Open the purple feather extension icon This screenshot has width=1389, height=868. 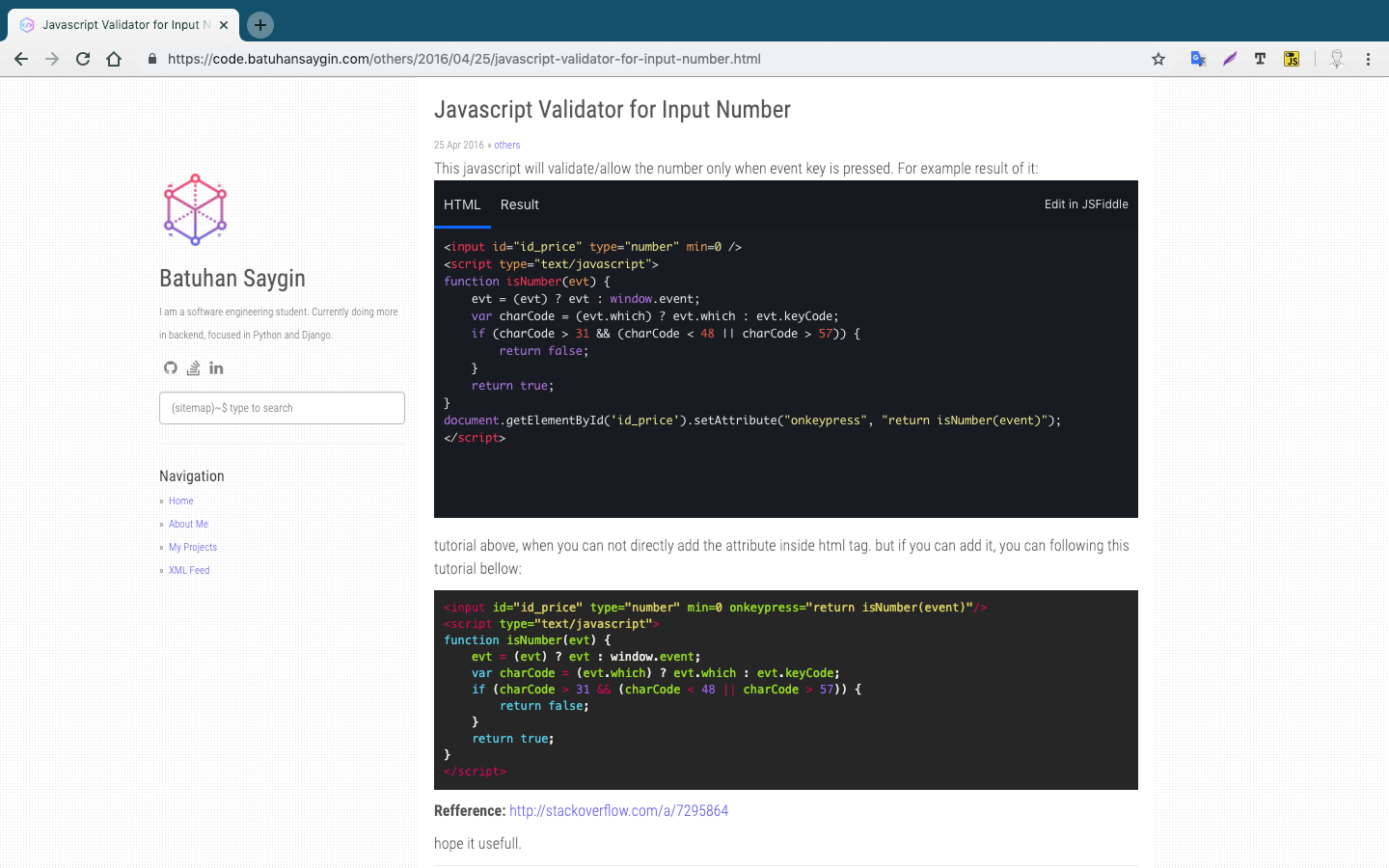(x=1230, y=59)
